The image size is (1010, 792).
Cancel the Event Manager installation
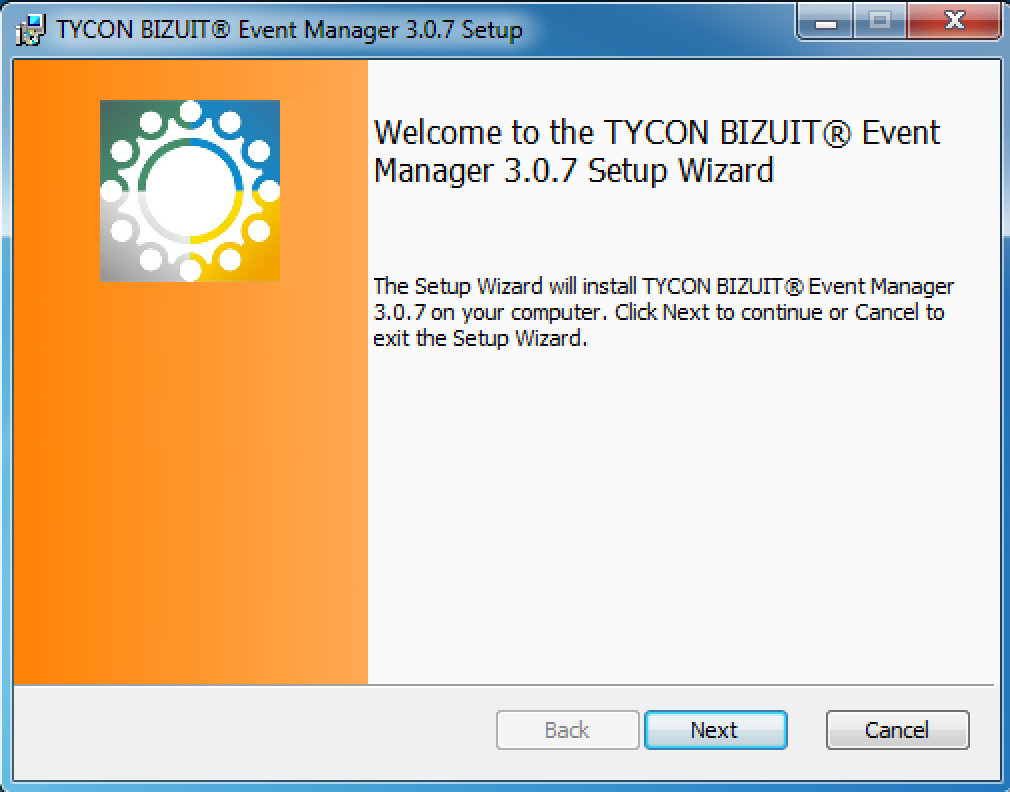897,730
